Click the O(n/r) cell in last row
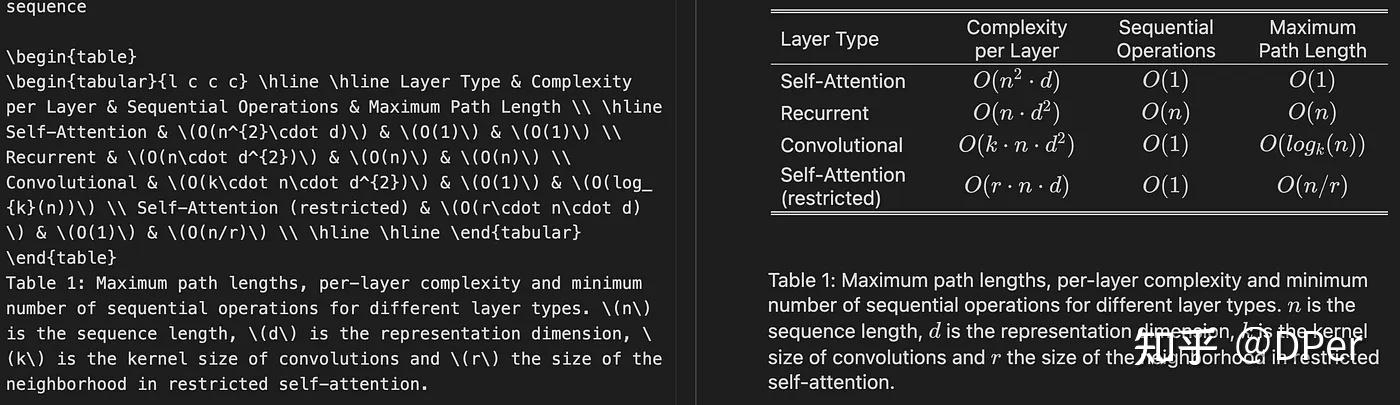The image size is (1400, 405). [1312, 185]
